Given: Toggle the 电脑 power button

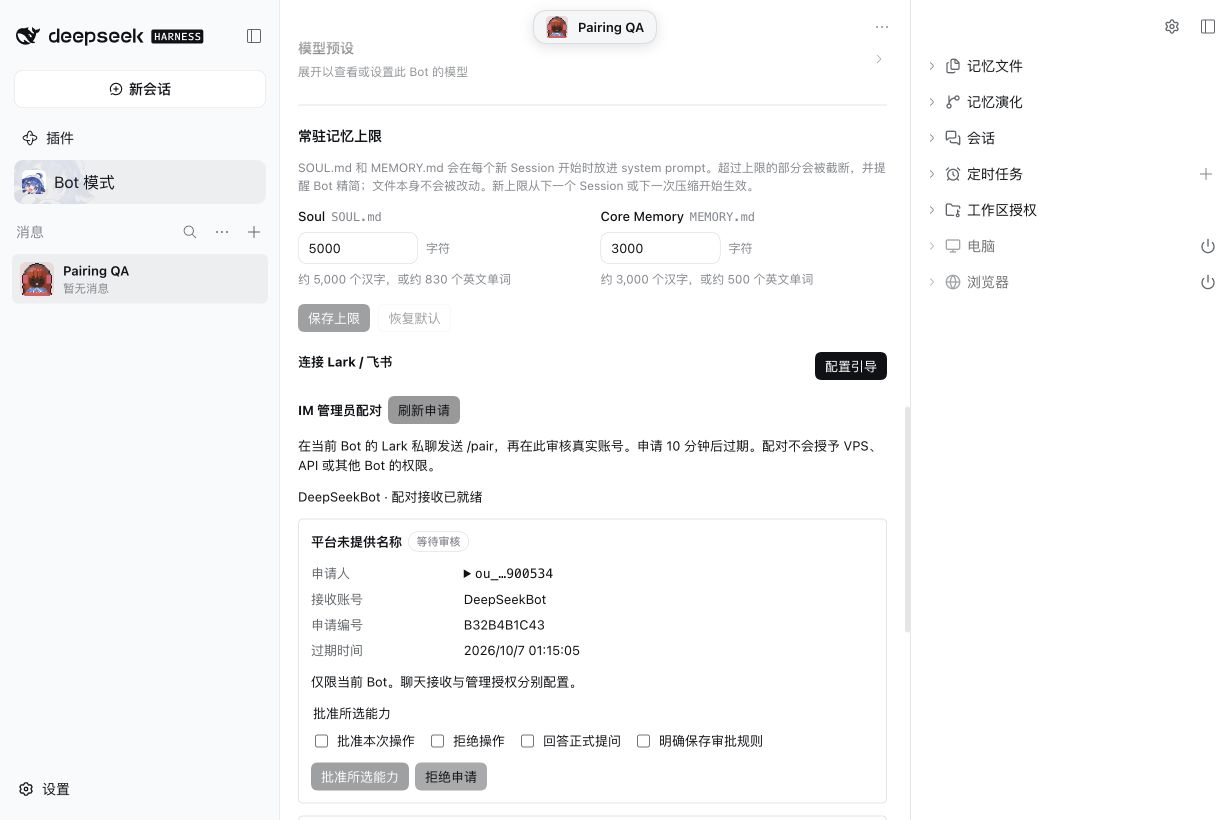Looking at the screenshot, I should pyautogui.click(x=1207, y=246).
